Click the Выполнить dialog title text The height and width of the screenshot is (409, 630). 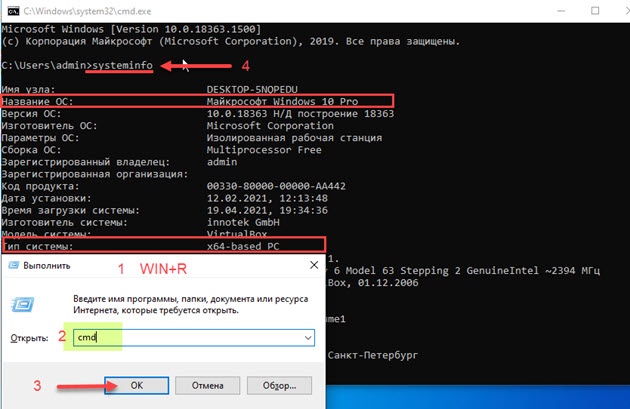[x=47, y=266]
